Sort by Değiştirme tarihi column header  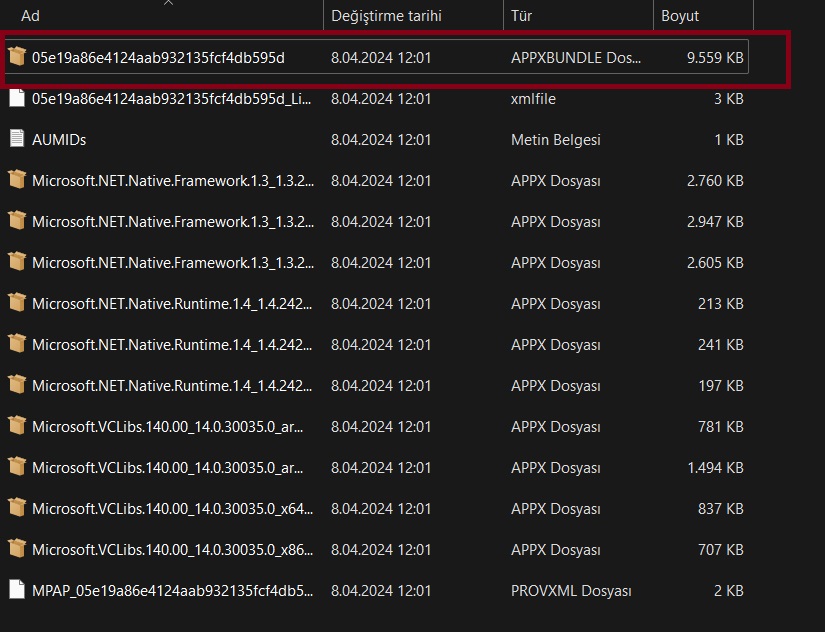click(x=387, y=16)
